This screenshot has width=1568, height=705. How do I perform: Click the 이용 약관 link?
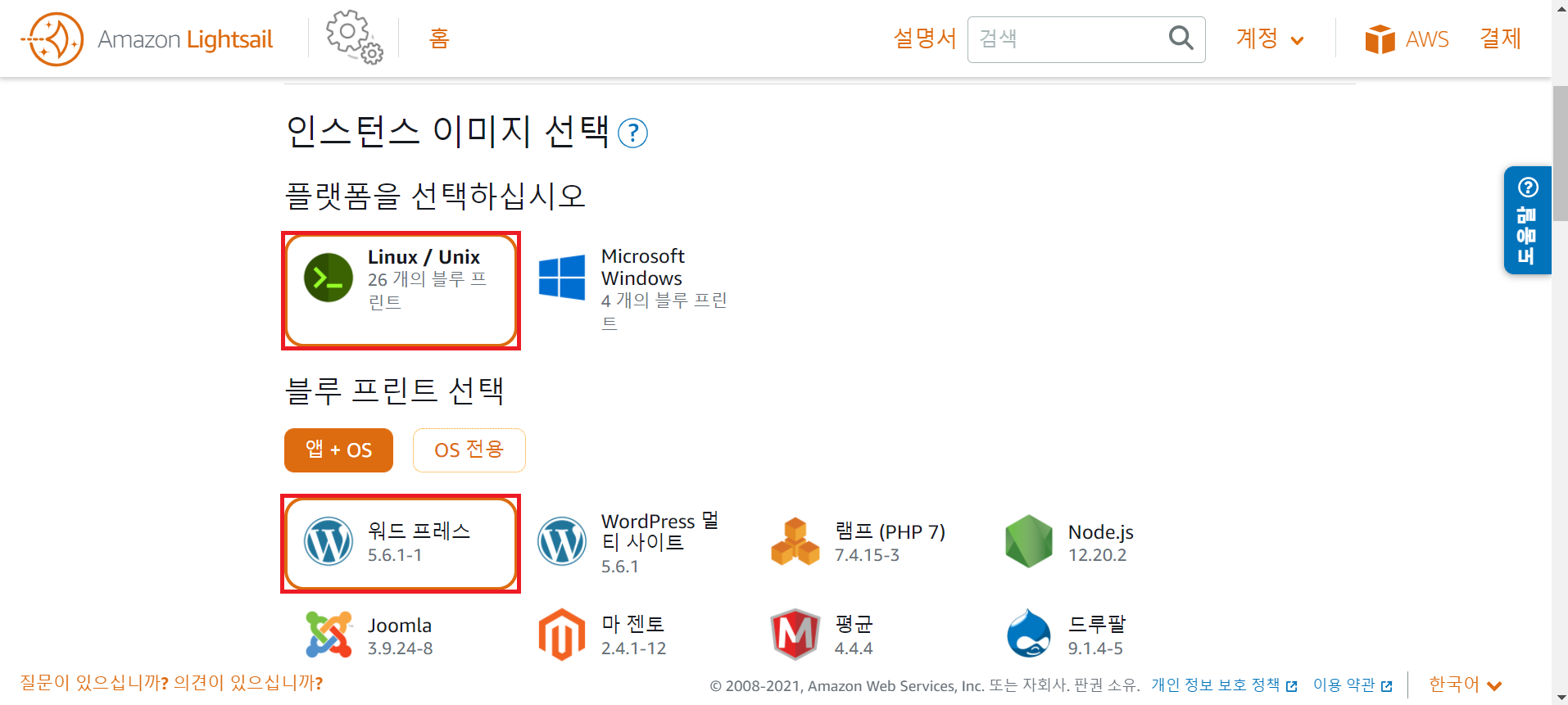coord(1344,685)
